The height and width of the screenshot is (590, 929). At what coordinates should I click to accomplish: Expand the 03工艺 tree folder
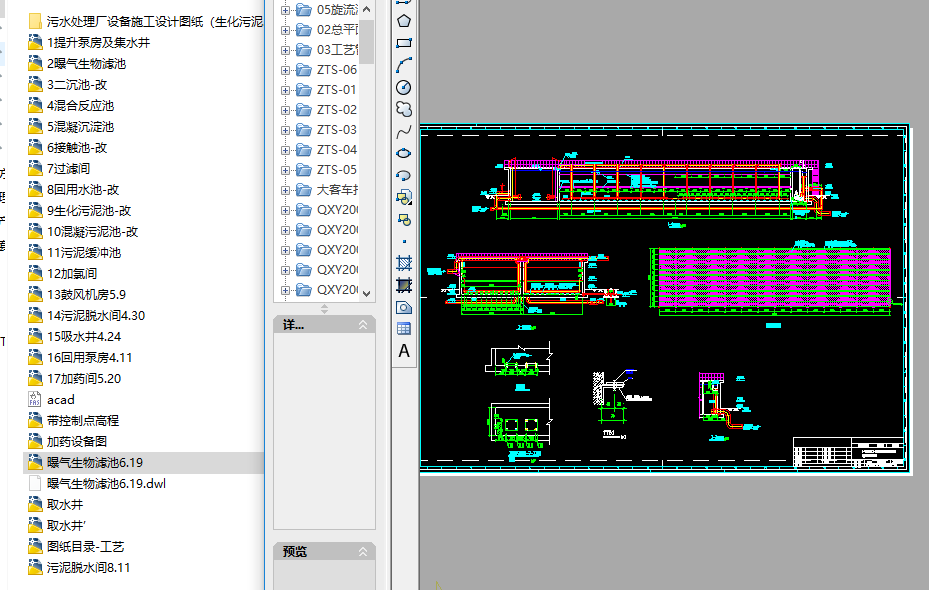[286, 50]
